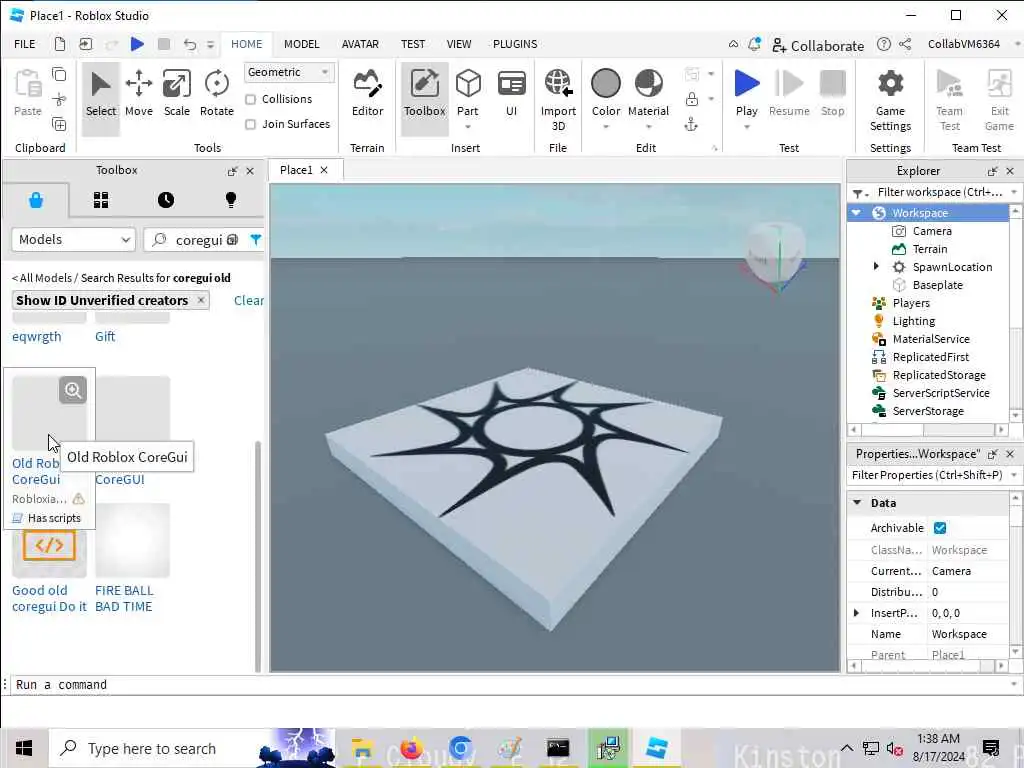
Task: Click the Anchor tool icon
Action: pos(692,124)
